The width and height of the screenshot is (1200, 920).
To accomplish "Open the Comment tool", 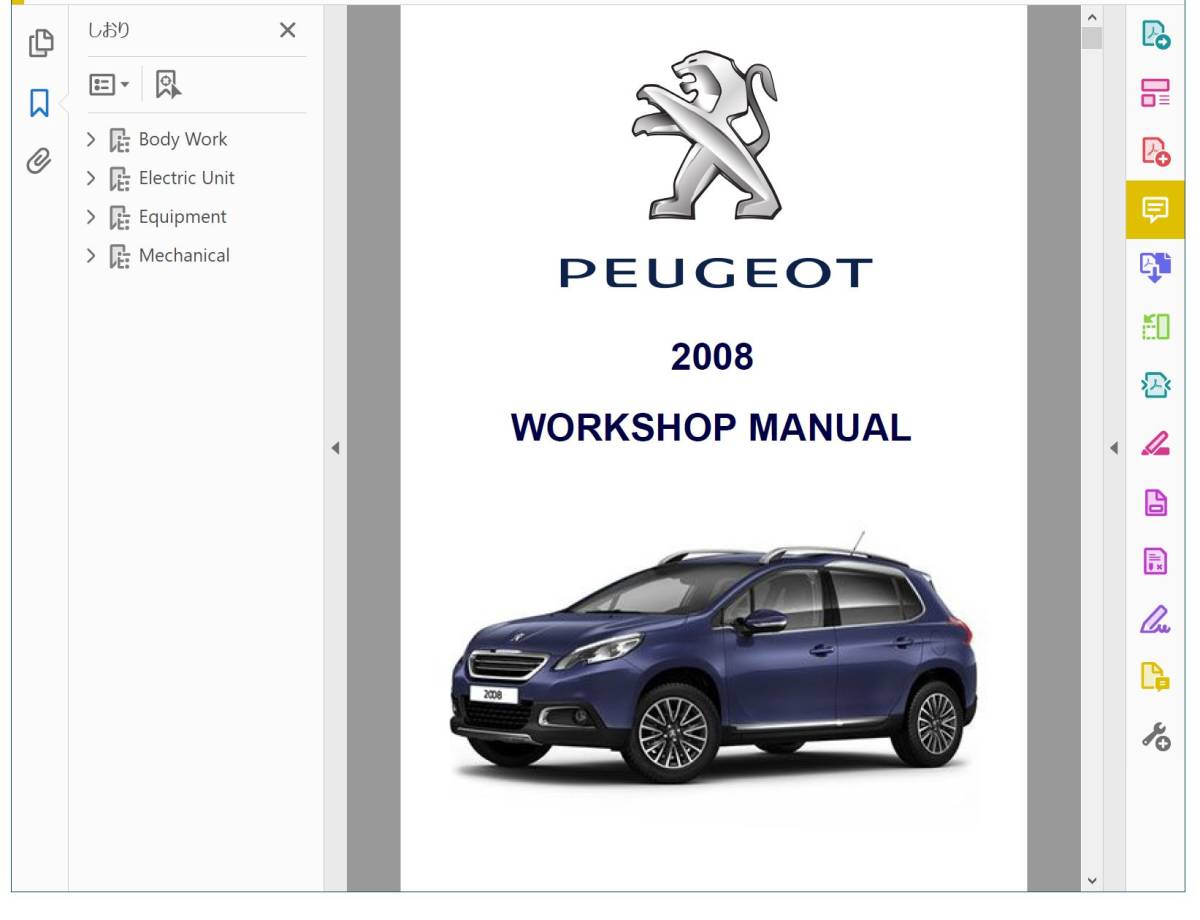I will pyautogui.click(x=1156, y=210).
